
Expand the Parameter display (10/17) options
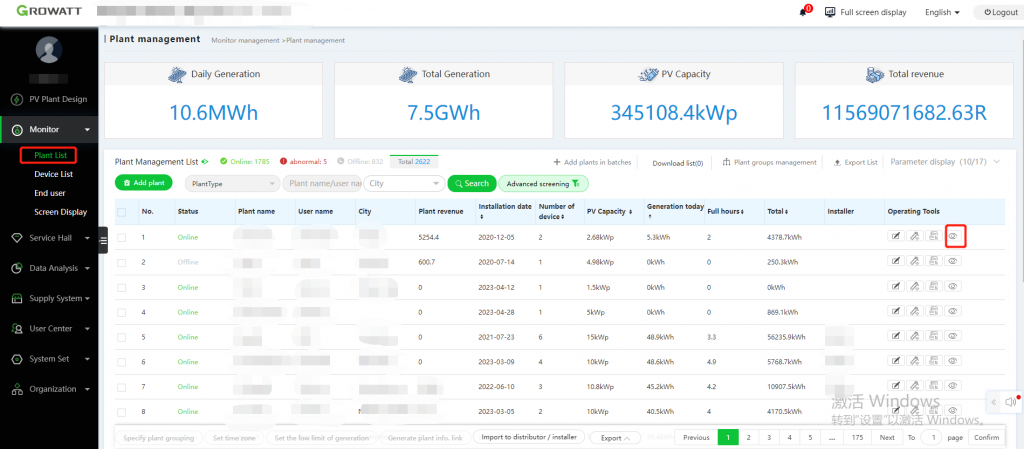coord(945,162)
